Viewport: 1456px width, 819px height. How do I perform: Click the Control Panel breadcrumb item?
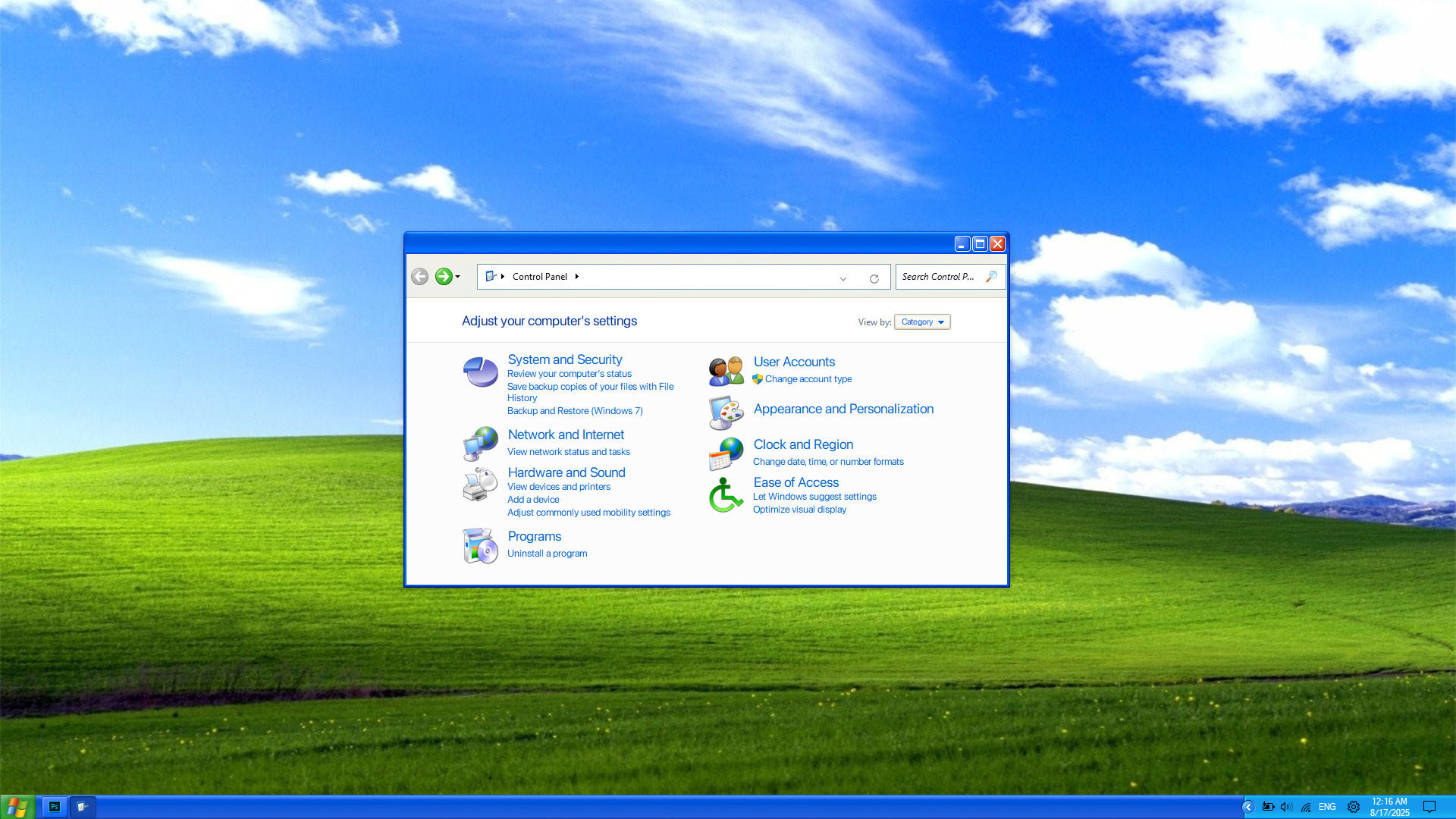[x=539, y=277]
